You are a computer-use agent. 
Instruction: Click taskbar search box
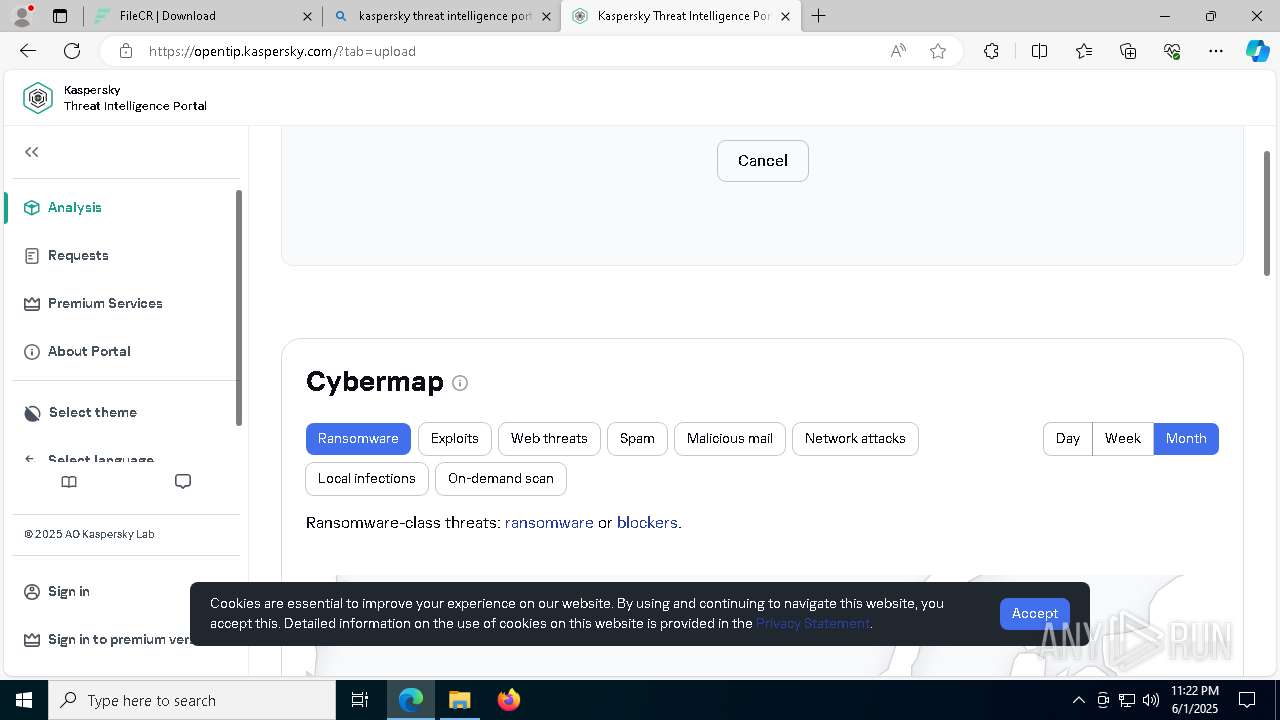pyautogui.click(x=192, y=700)
